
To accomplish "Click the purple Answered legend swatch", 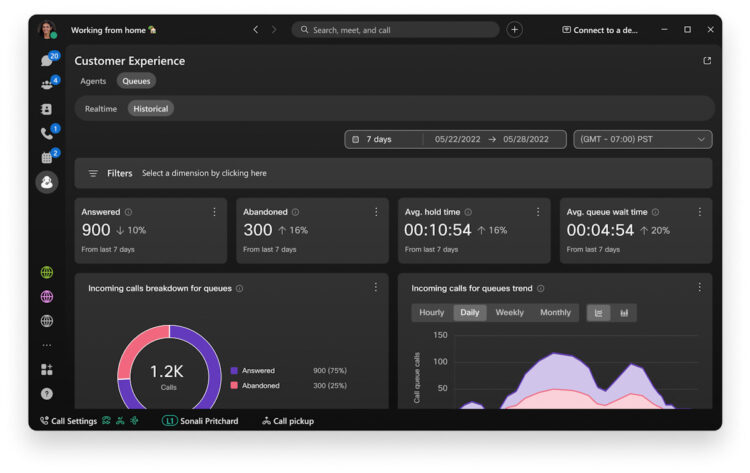I will pos(234,370).
